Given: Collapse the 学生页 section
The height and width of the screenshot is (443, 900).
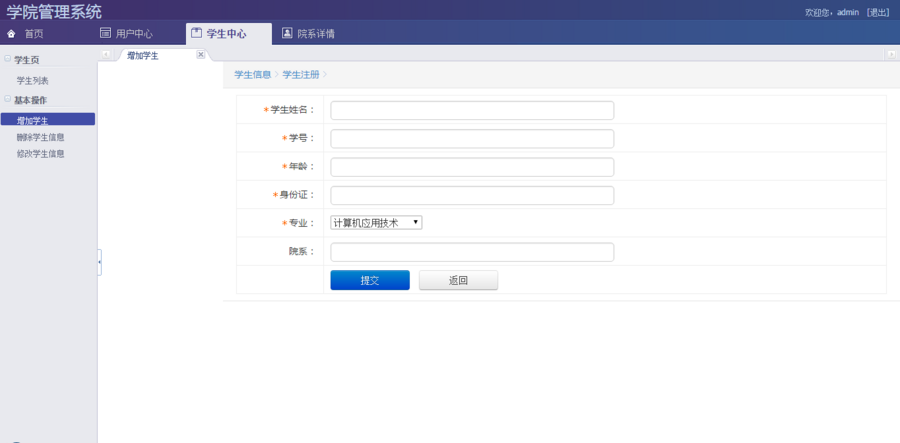Looking at the screenshot, I should [7, 59].
